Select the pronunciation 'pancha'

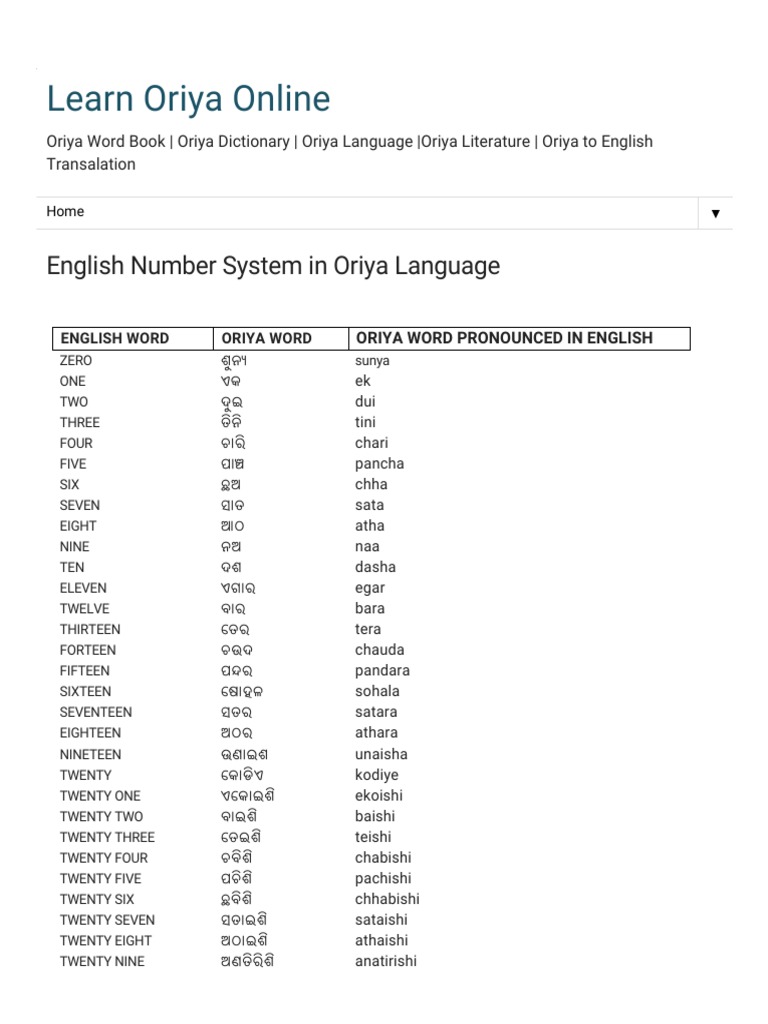pos(379,464)
